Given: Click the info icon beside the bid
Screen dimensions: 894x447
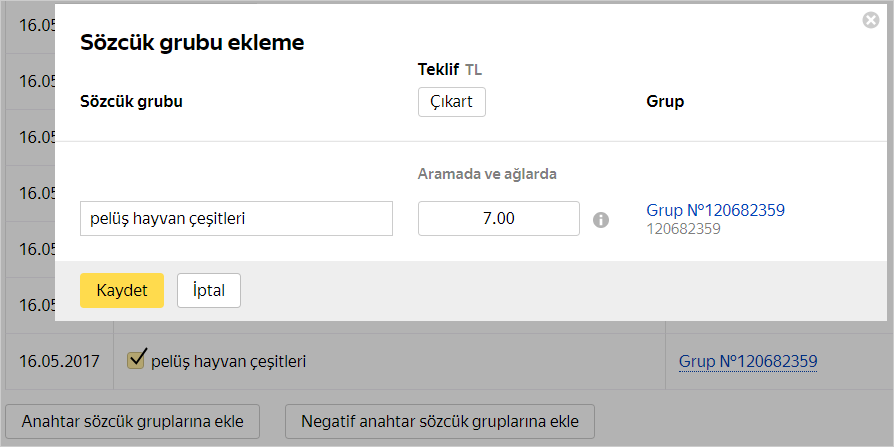Looking at the screenshot, I should coord(601,220).
